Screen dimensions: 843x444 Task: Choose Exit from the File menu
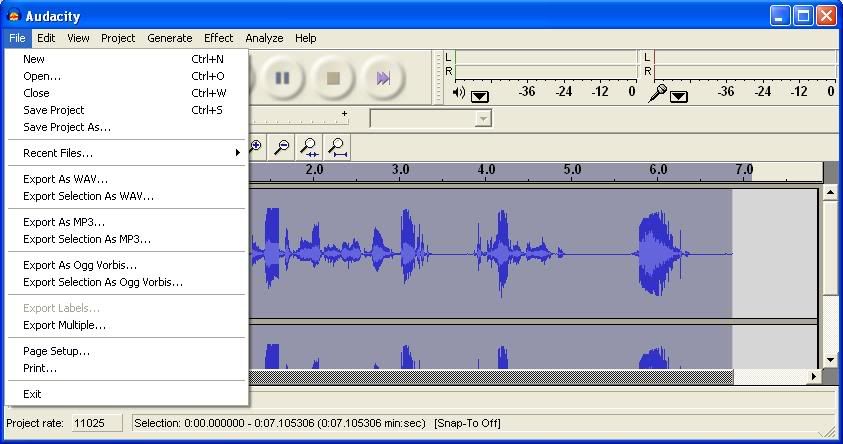click(x=126, y=394)
